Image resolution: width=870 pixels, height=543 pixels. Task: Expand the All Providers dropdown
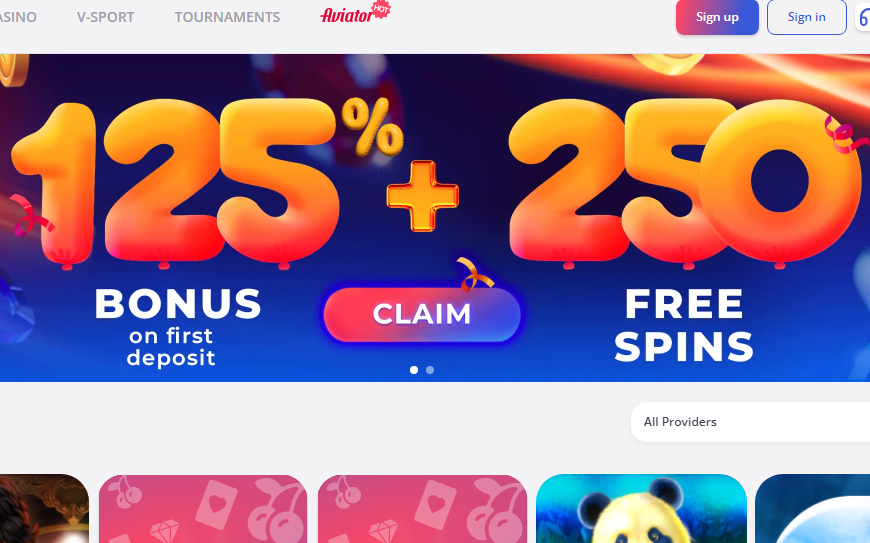tap(750, 422)
